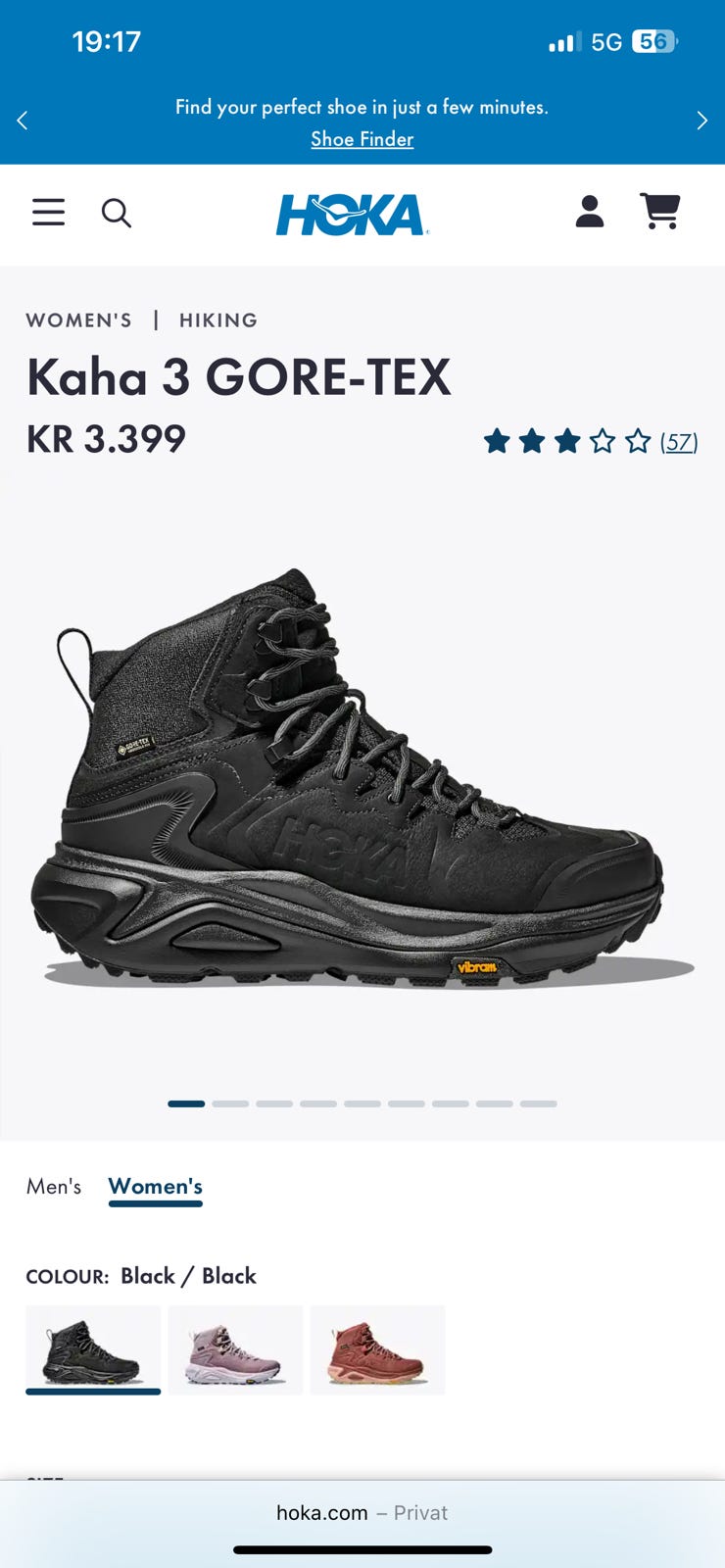The image size is (725, 1568).
Task: Go to HOKA logo homepage
Action: coord(353,215)
